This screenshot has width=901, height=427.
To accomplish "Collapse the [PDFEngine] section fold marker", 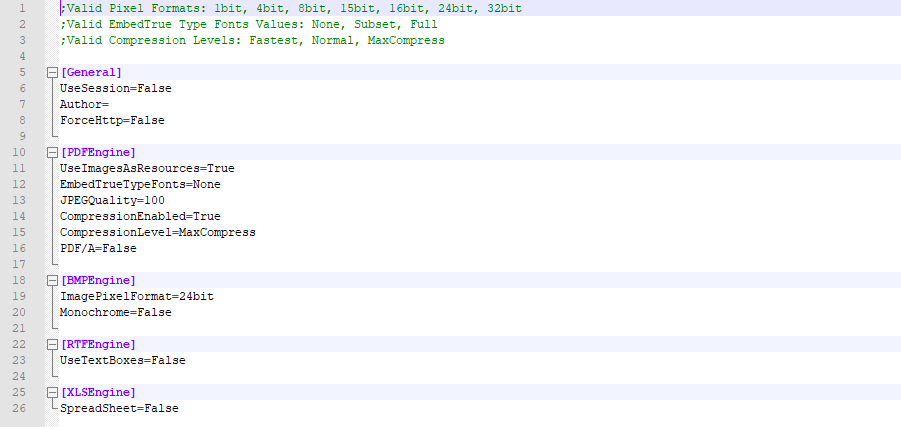I will [x=52, y=153].
